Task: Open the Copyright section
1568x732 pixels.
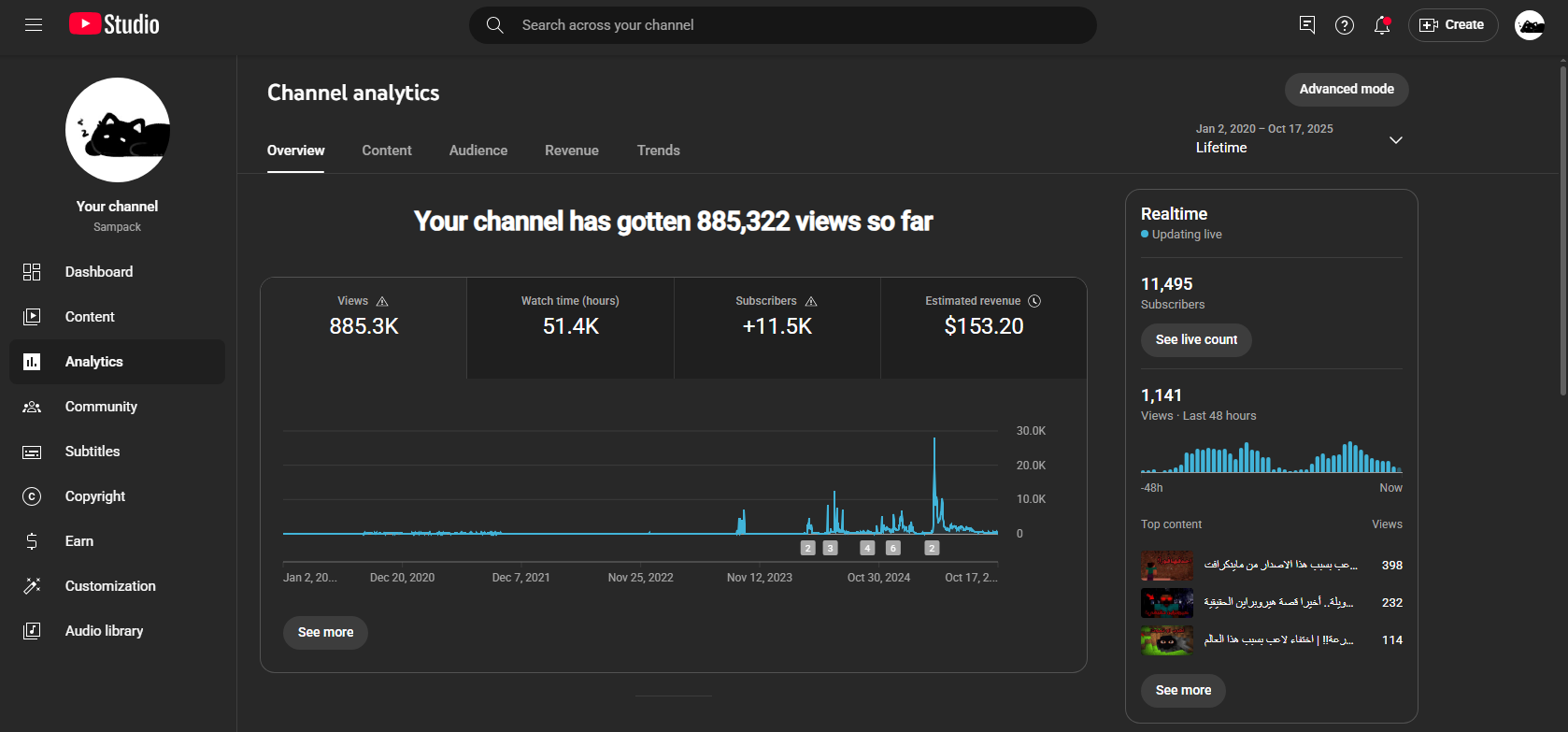Action: [95, 496]
